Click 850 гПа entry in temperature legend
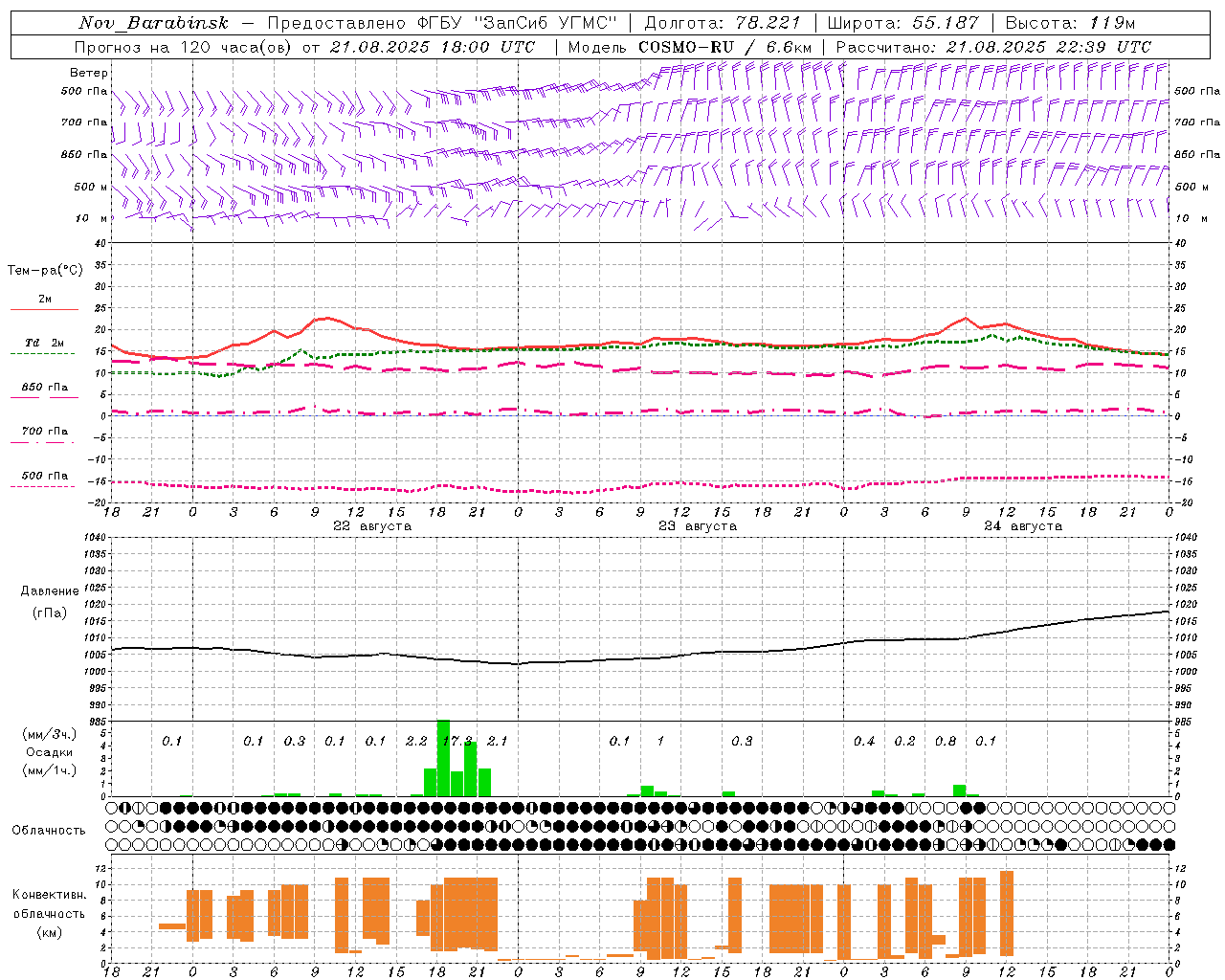 [x=45, y=388]
